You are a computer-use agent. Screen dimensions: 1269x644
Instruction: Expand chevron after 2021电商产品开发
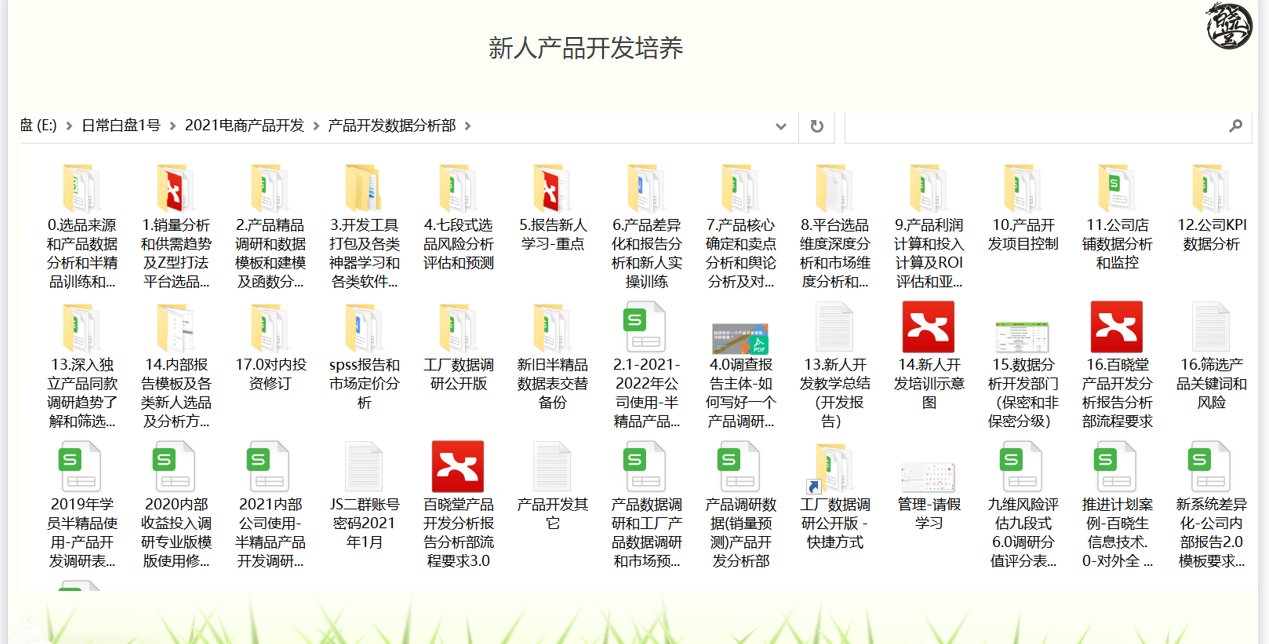coord(317,126)
